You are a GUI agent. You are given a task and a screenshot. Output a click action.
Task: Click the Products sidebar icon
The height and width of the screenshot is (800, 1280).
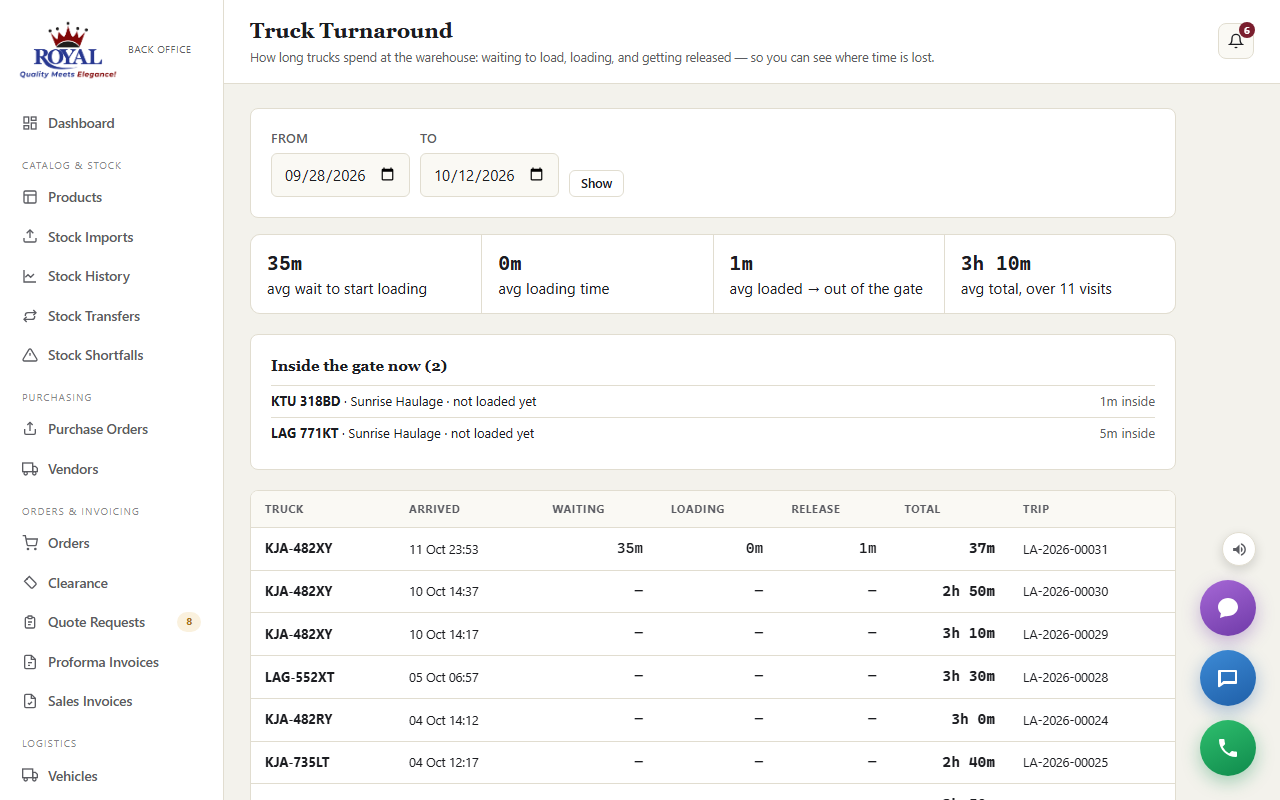30,197
